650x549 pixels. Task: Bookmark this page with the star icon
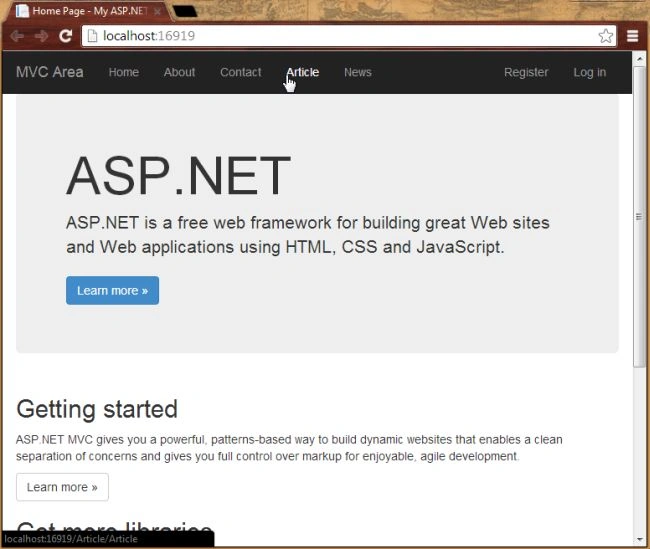(x=606, y=36)
